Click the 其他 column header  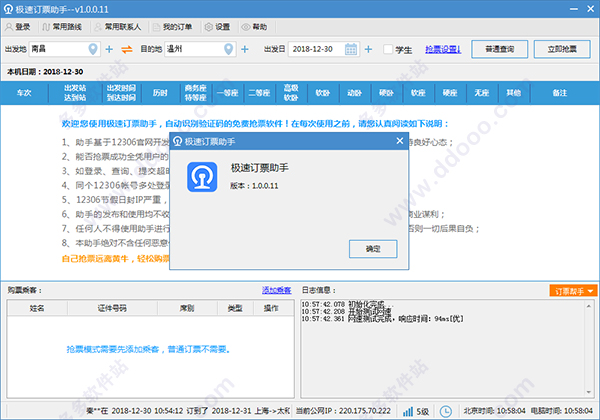[513, 93]
